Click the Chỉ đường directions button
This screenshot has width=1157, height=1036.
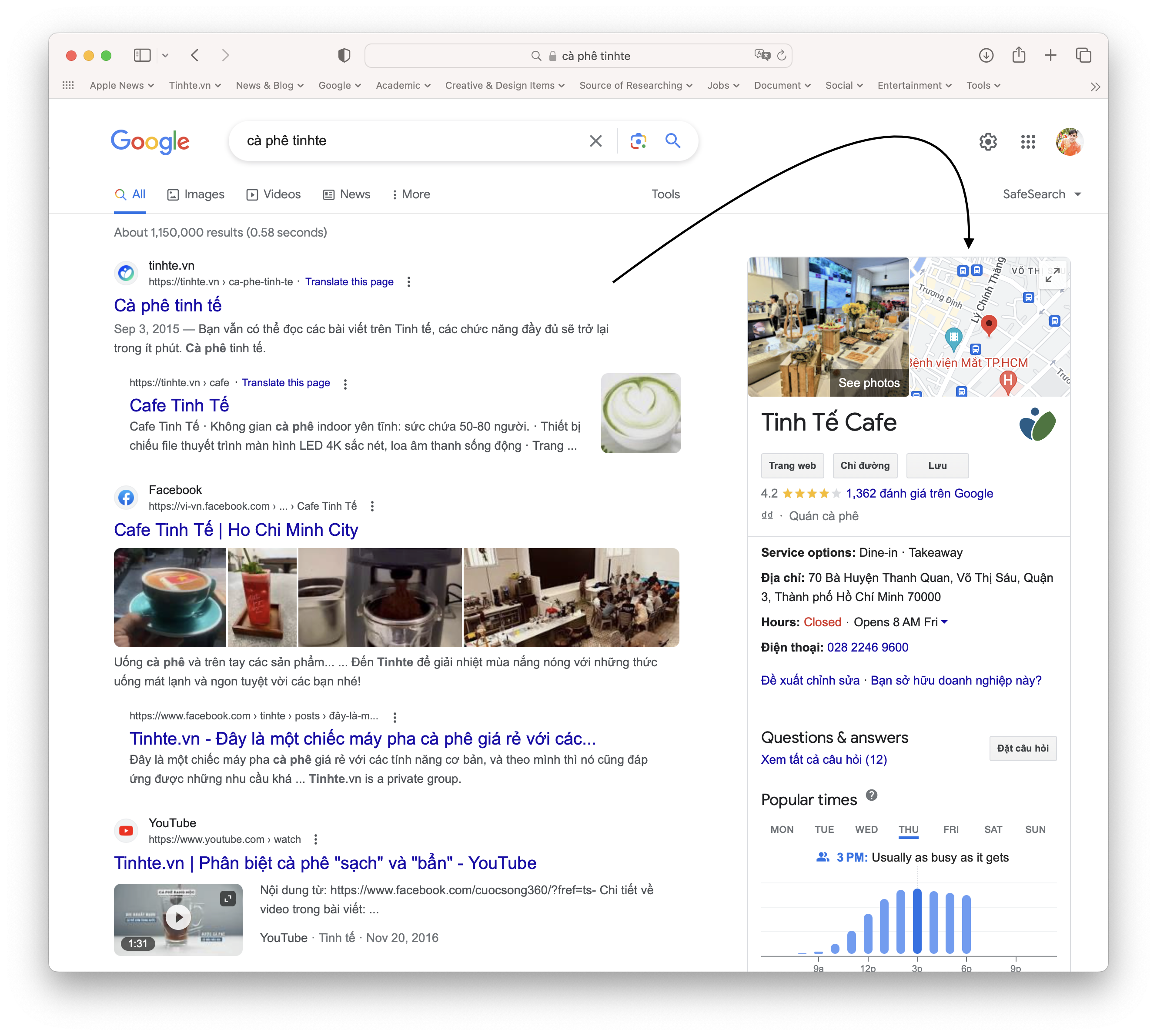[865, 466]
